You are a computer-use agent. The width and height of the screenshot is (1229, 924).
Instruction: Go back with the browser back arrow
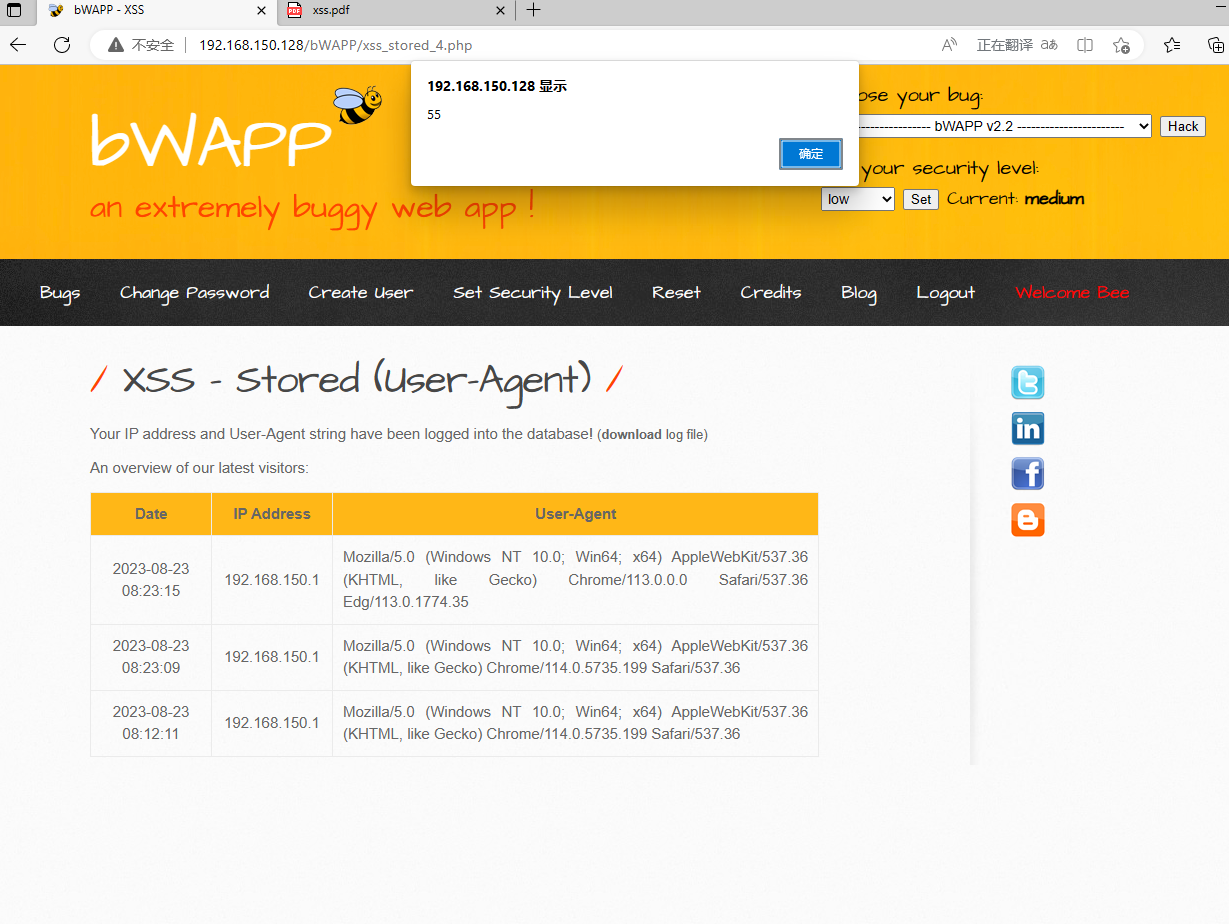pos(18,45)
